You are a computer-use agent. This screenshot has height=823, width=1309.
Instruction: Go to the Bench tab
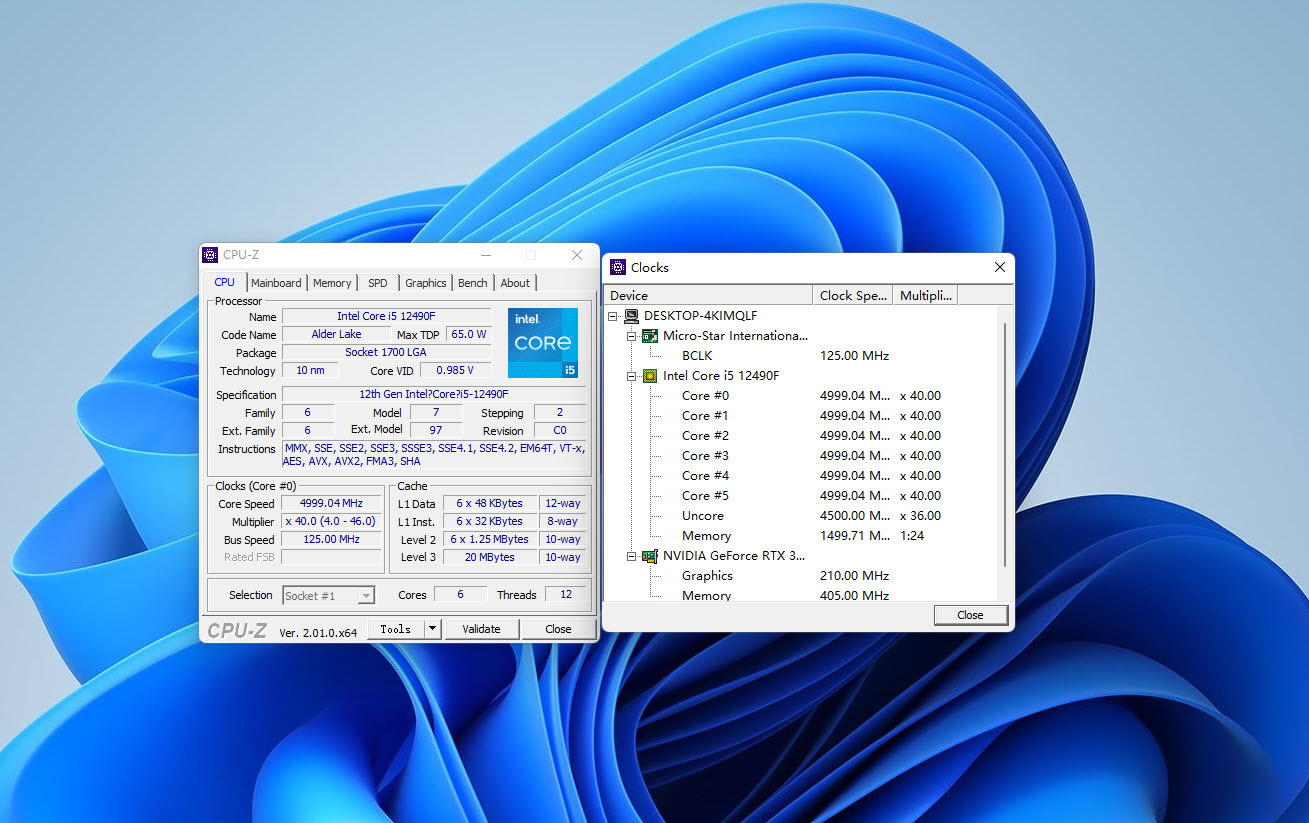tap(472, 283)
